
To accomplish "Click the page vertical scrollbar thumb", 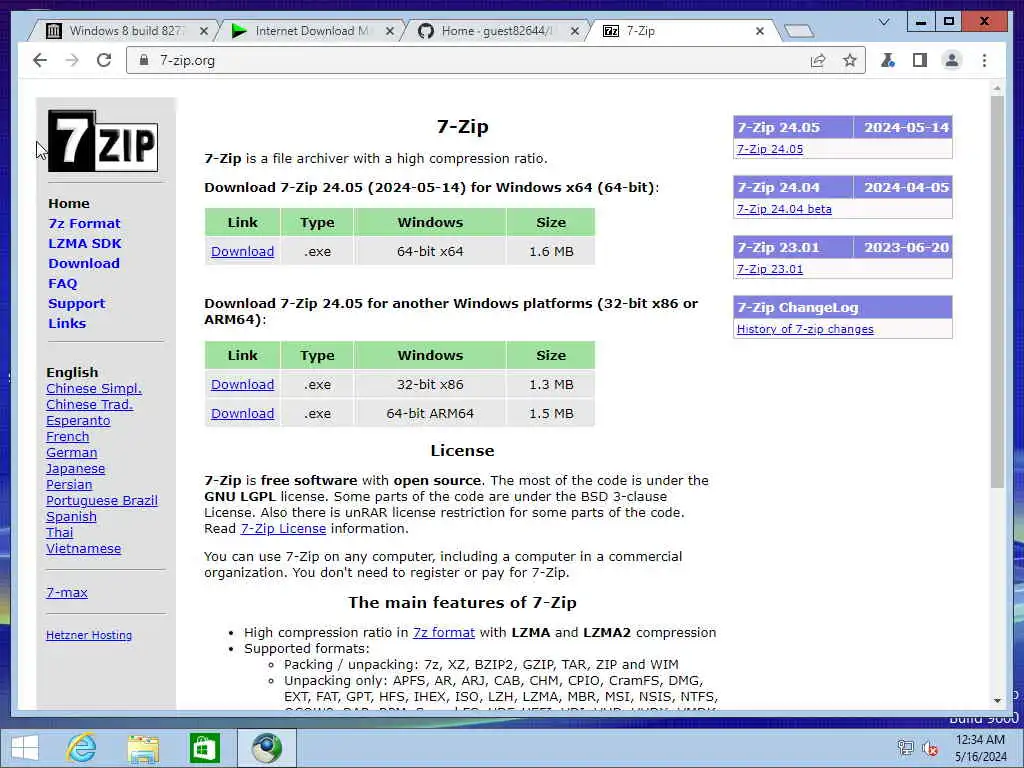I will [997, 293].
